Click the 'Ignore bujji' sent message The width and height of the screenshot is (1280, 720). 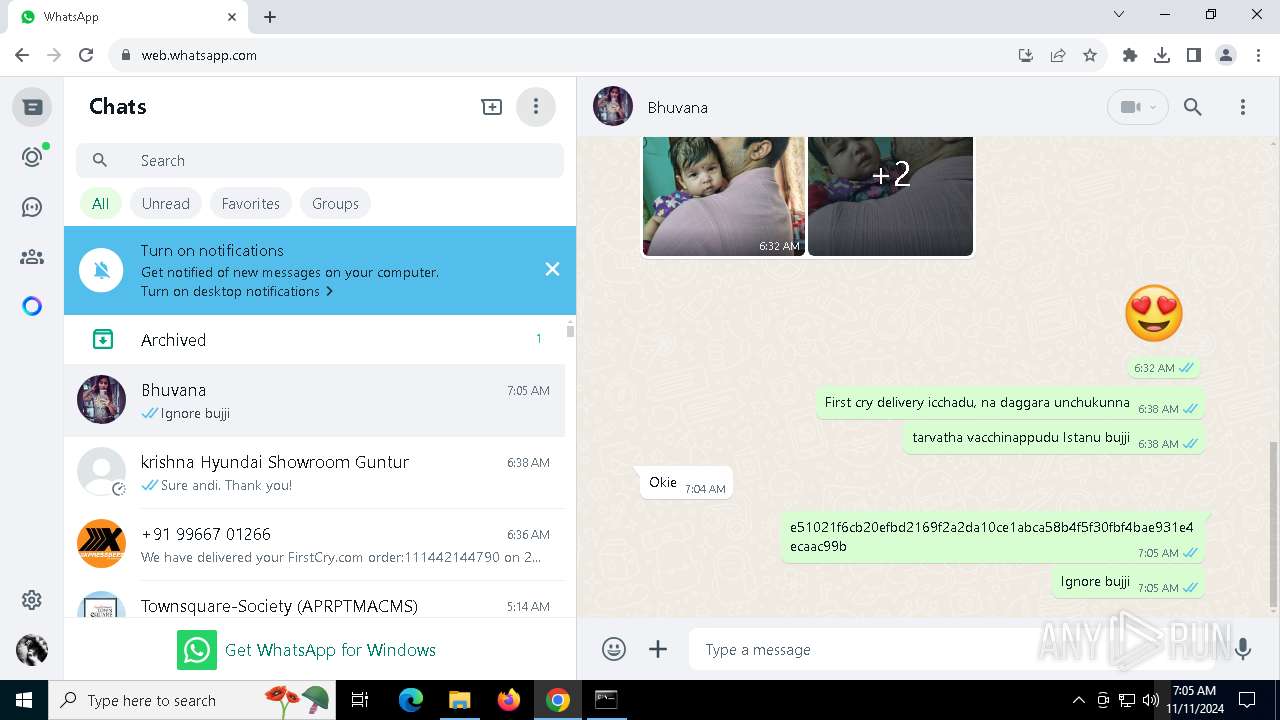1129,583
